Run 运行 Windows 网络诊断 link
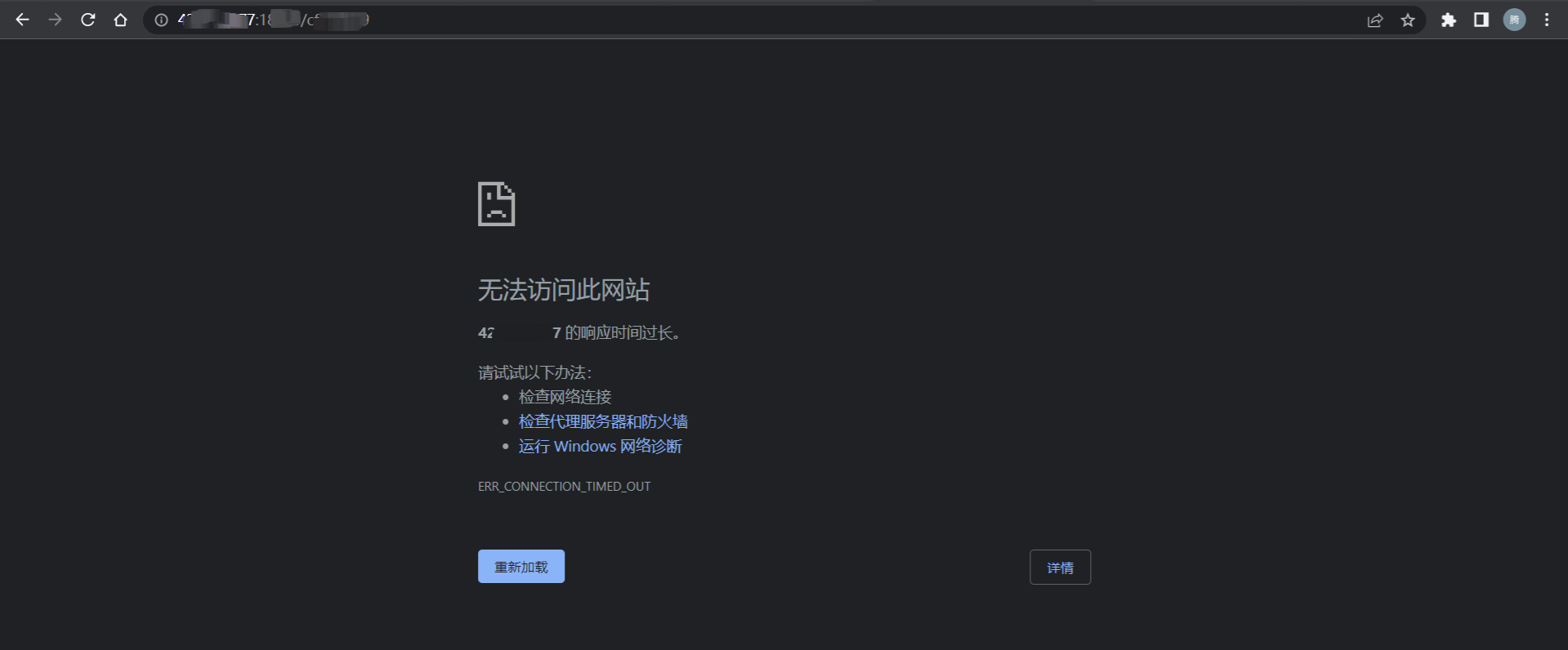The width and height of the screenshot is (1568, 650). tap(600, 447)
